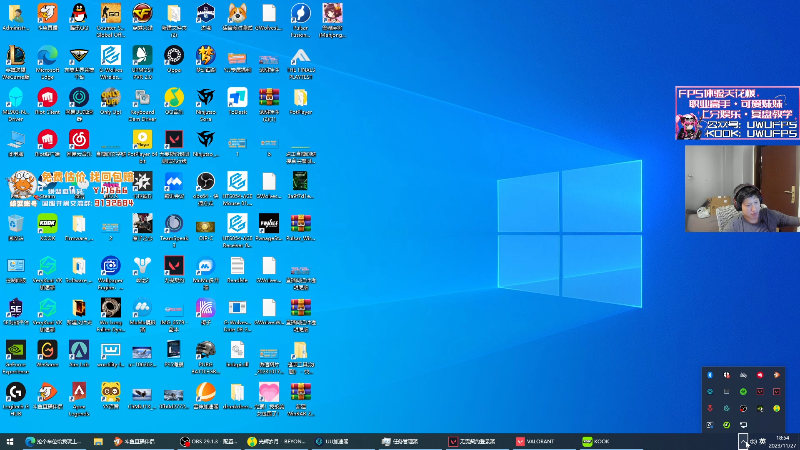
Task: Launch Counter-Strike Global Offensive shortcut
Action: pos(110,20)
